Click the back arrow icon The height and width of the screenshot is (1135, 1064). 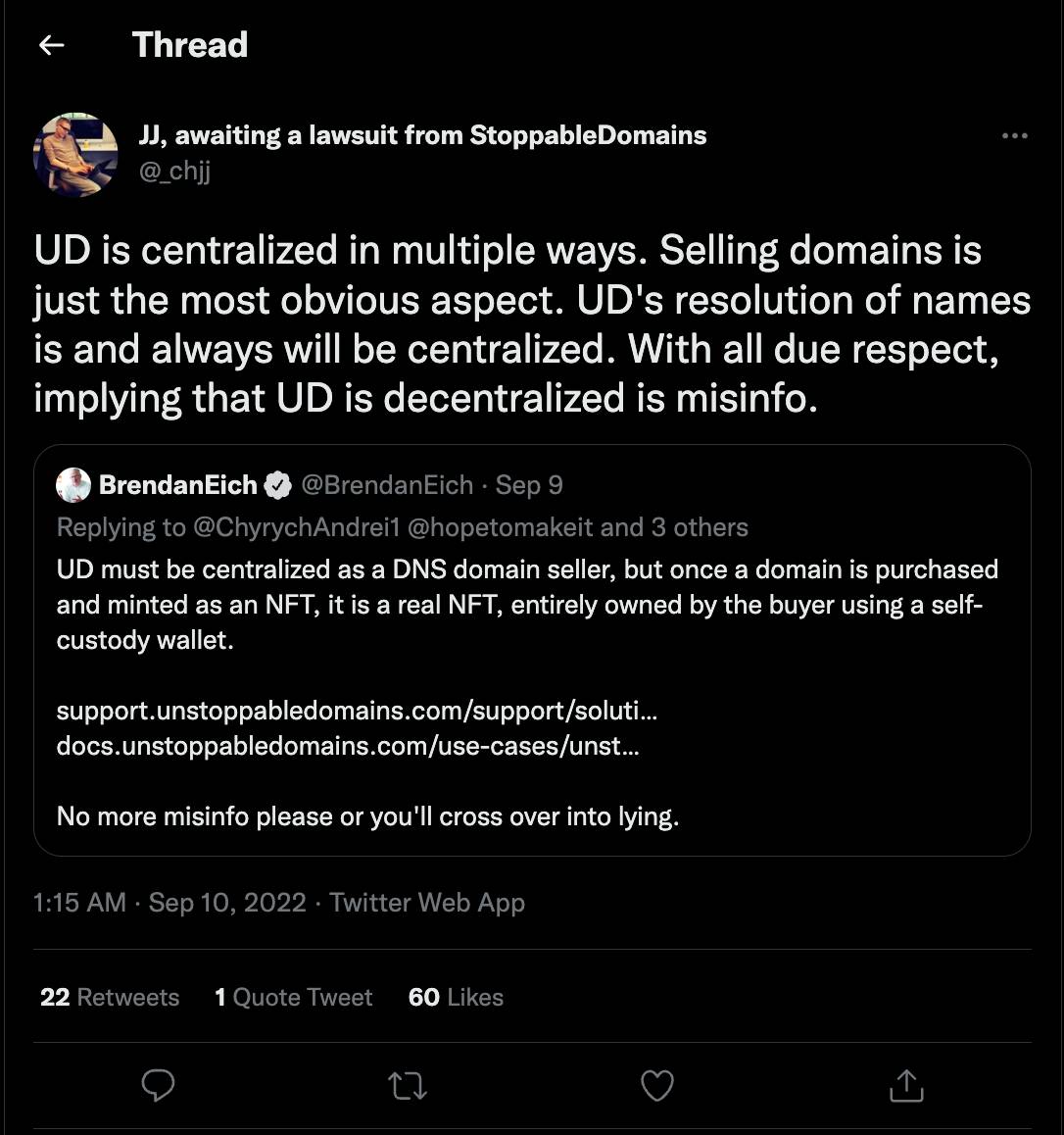pyautogui.click(x=51, y=45)
